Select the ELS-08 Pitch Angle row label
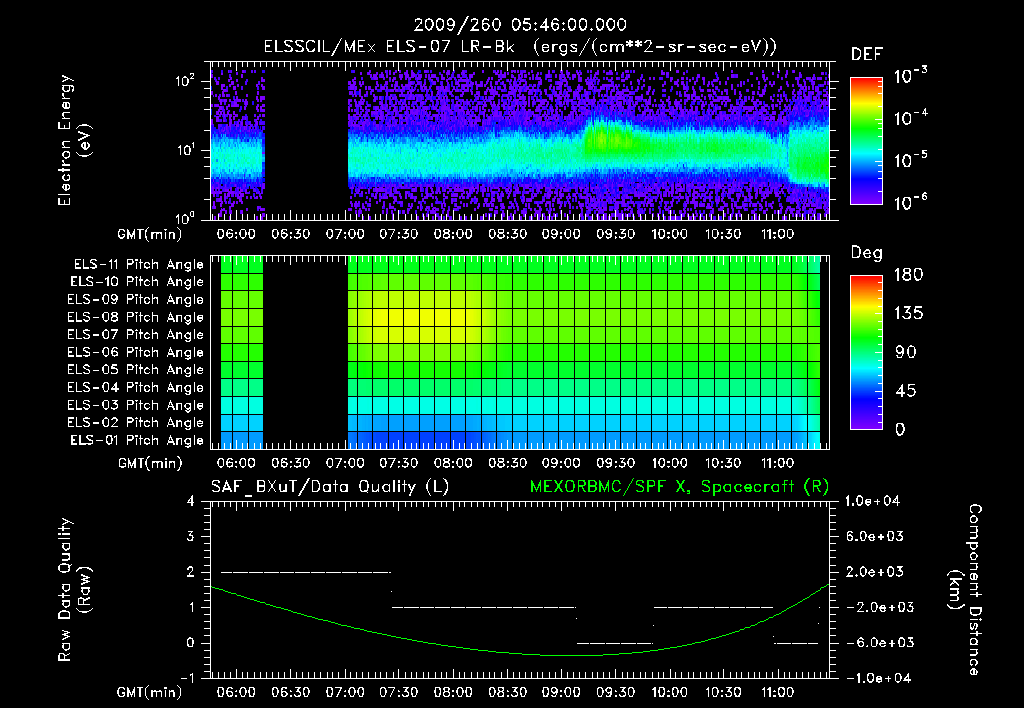 (x=136, y=317)
